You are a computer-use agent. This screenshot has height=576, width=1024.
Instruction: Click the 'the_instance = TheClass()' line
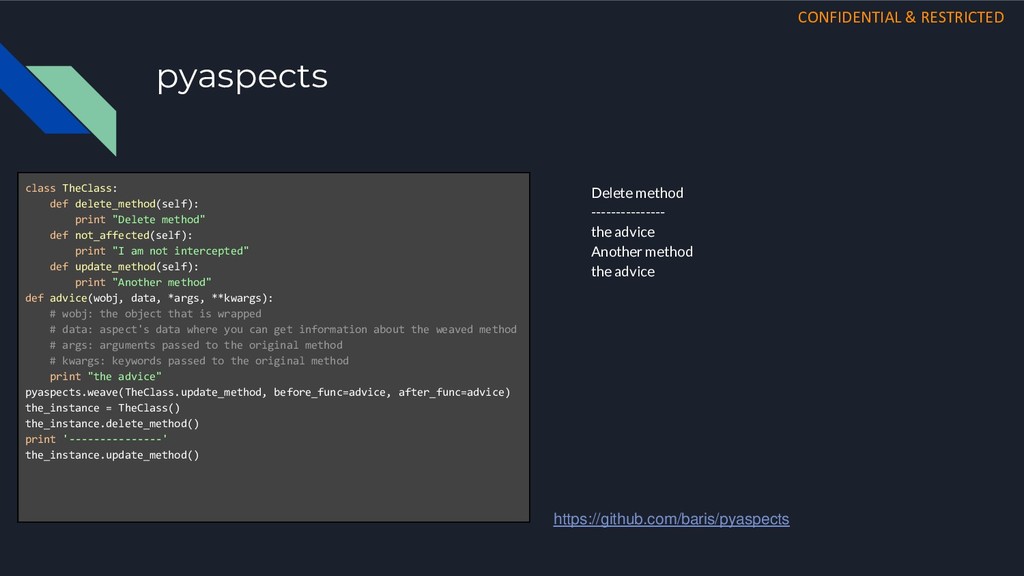[103, 408]
